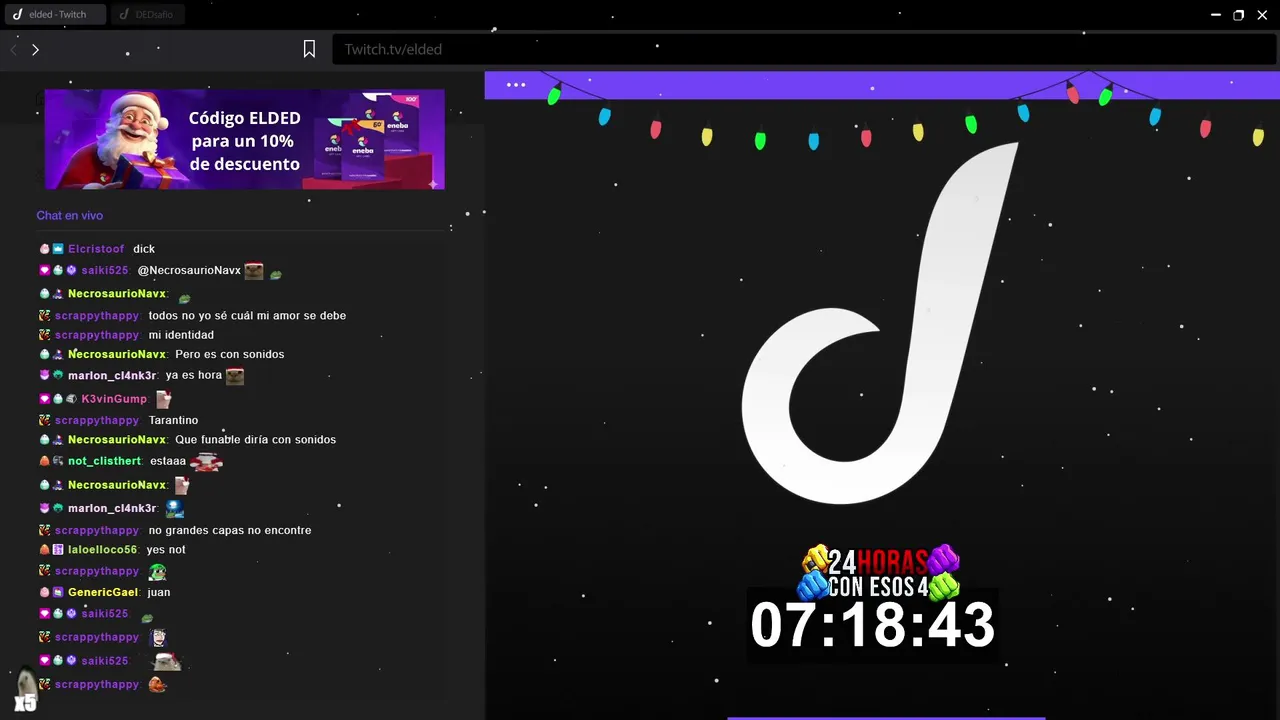The width and height of the screenshot is (1280, 720).
Task: Click the "dick" chat message
Action: click(x=144, y=249)
